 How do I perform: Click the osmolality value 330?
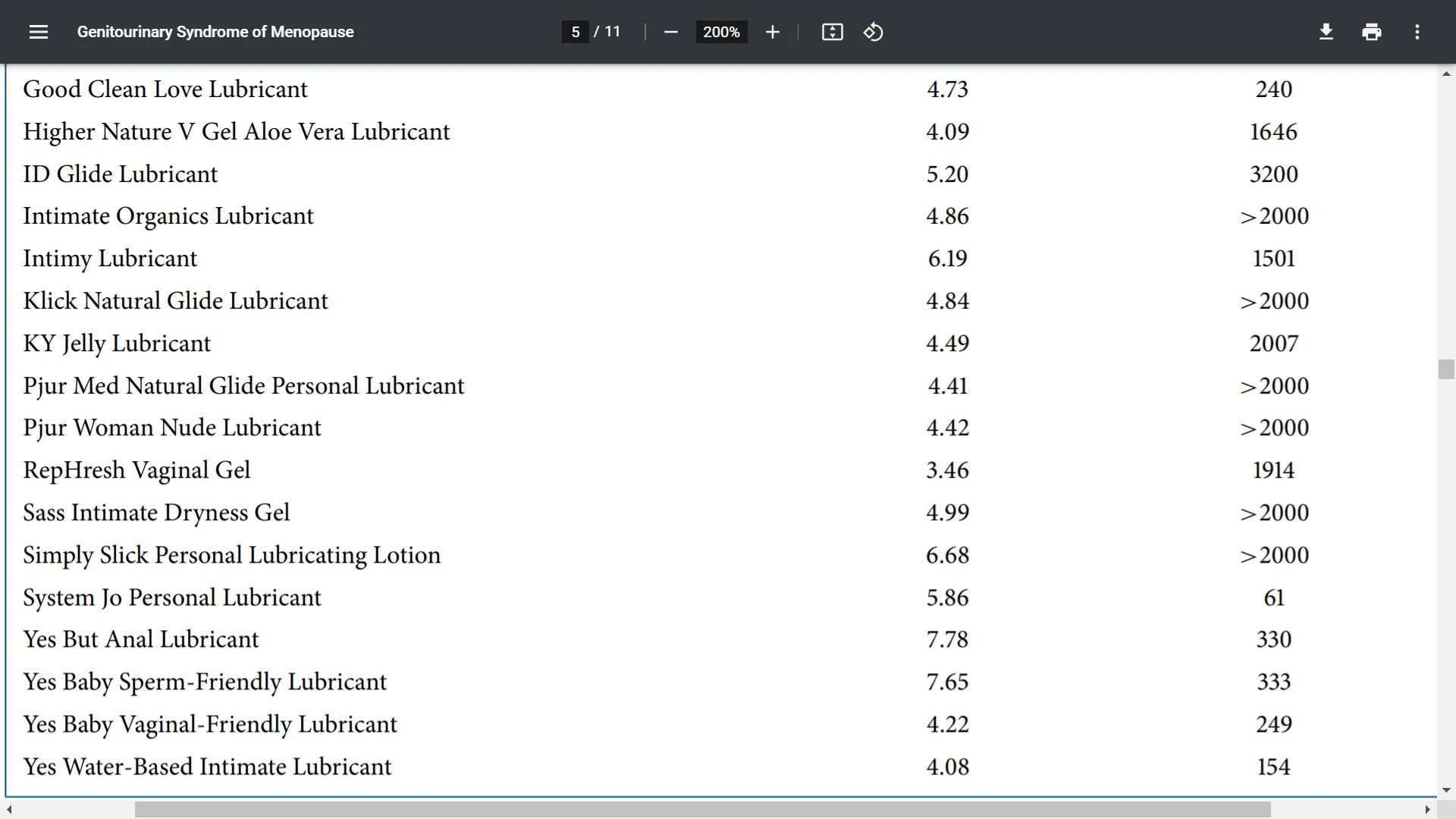point(1274,640)
